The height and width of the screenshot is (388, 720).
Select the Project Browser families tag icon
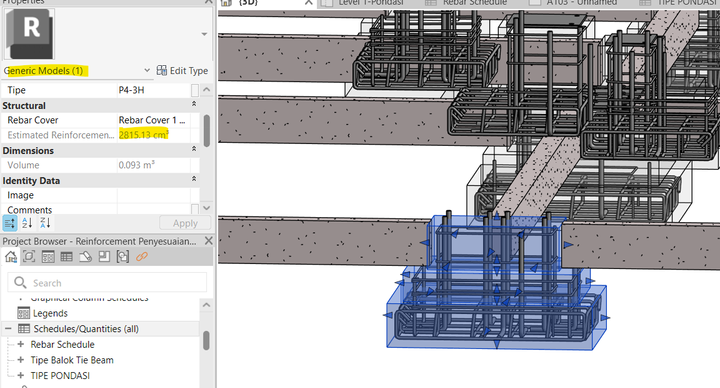click(x=85, y=256)
